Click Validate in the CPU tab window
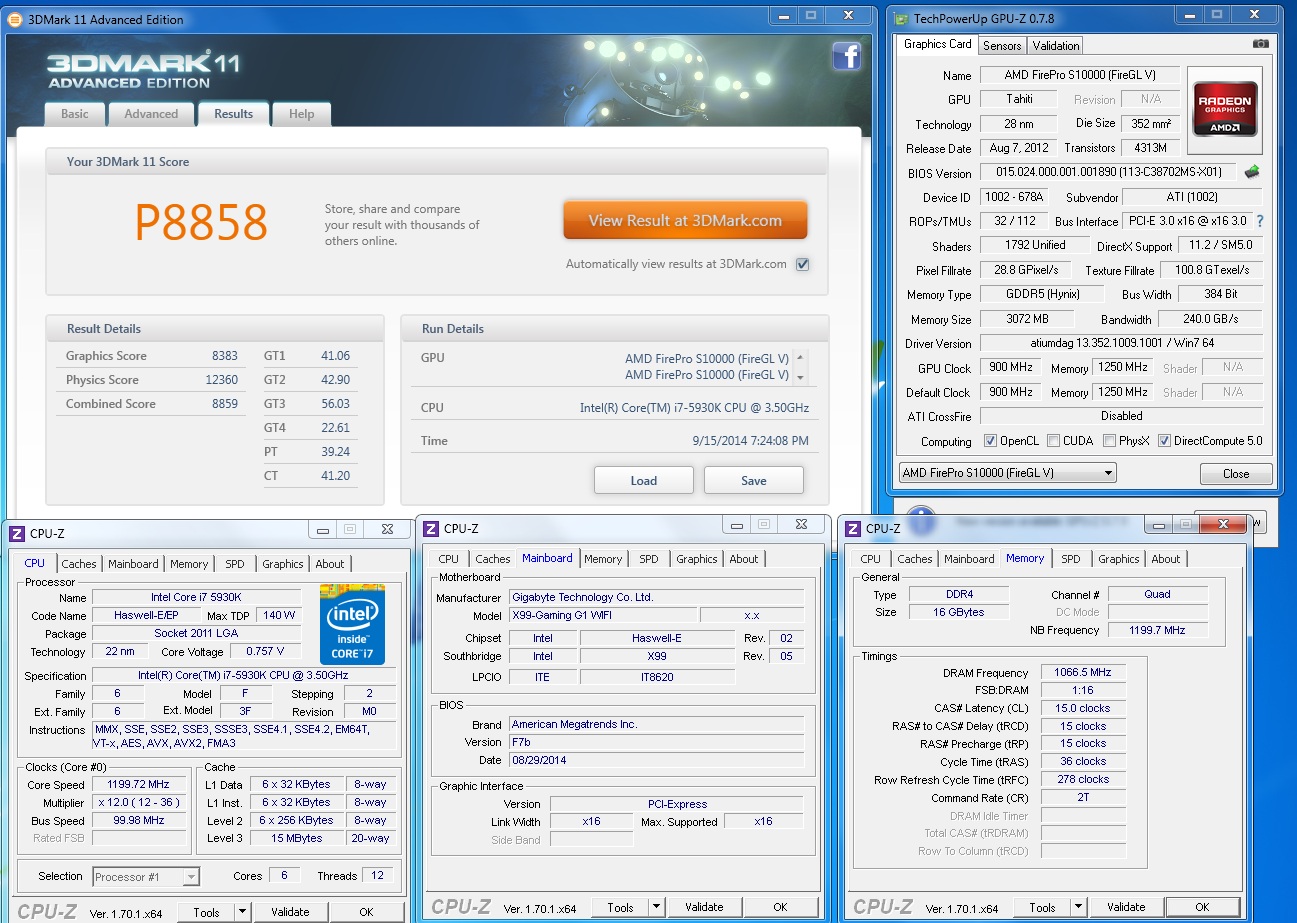 click(x=290, y=912)
